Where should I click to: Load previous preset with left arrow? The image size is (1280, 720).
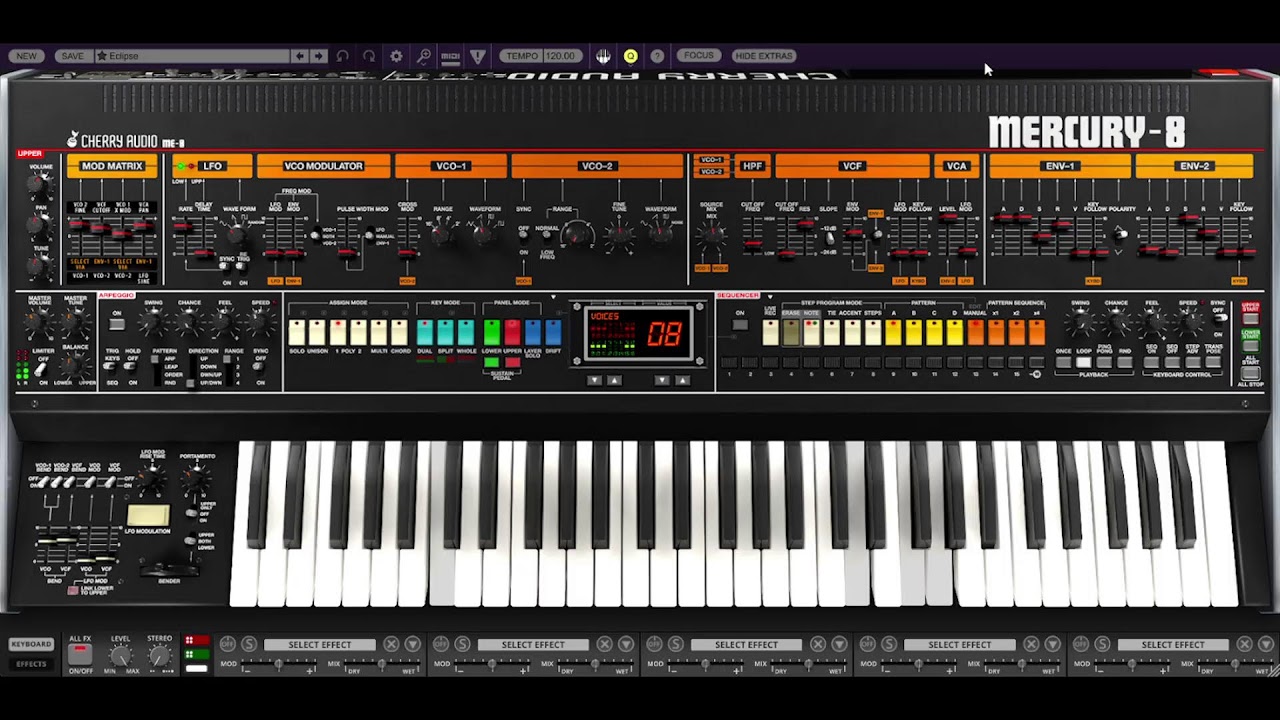[299, 56]
